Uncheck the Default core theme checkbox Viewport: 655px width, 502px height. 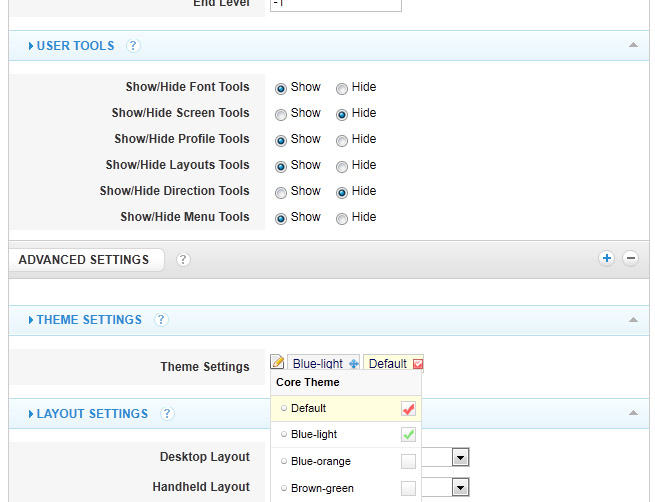point(408,408)
